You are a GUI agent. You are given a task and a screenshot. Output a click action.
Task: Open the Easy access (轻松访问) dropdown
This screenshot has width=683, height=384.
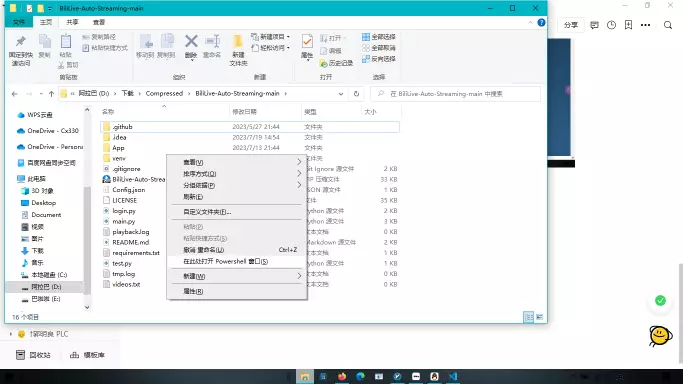tap(271, 48)
